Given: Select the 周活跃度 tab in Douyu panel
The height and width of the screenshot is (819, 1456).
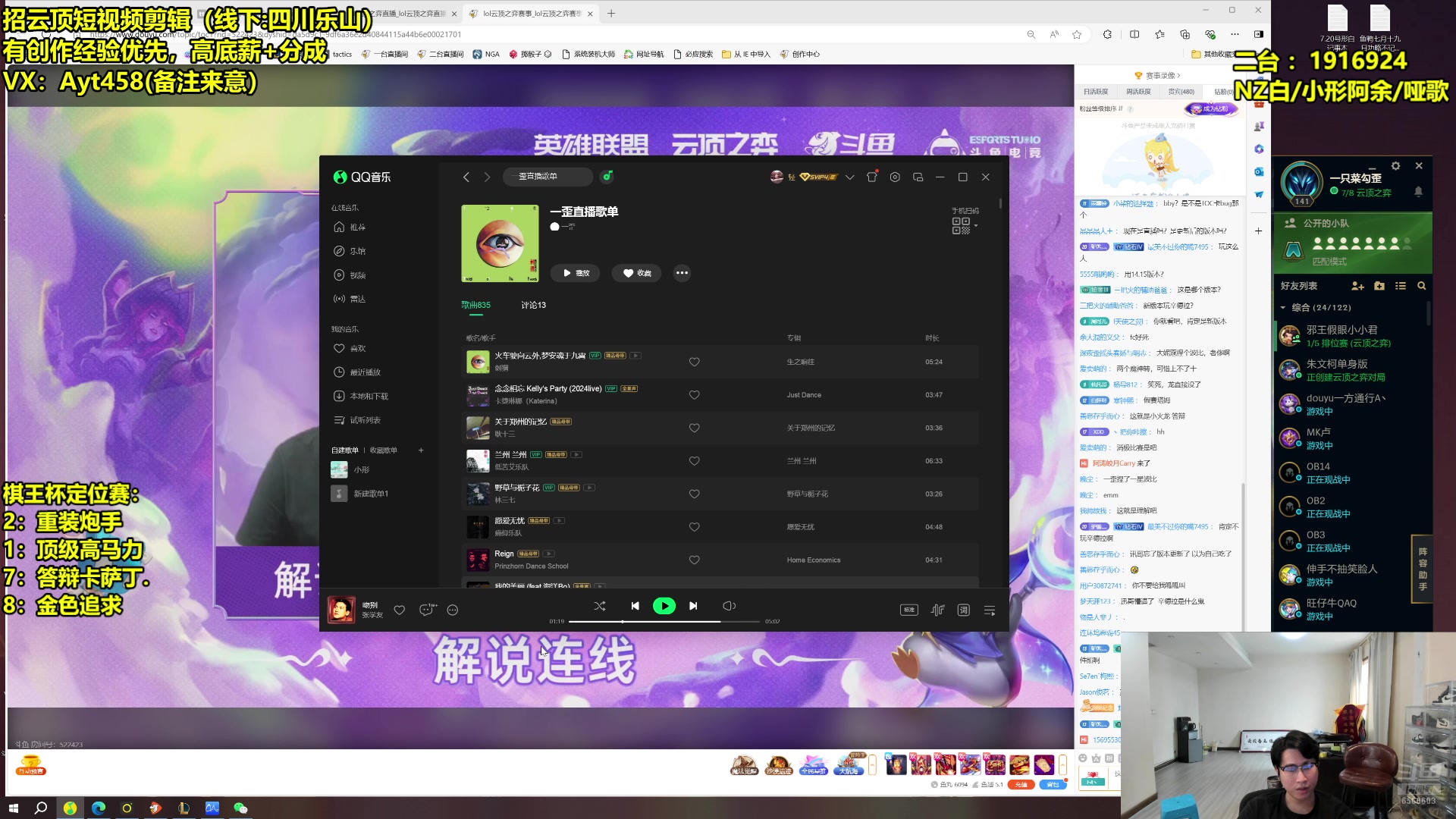Looking at the screenshot, I should pyautogui.click(x=1137, y=92).
